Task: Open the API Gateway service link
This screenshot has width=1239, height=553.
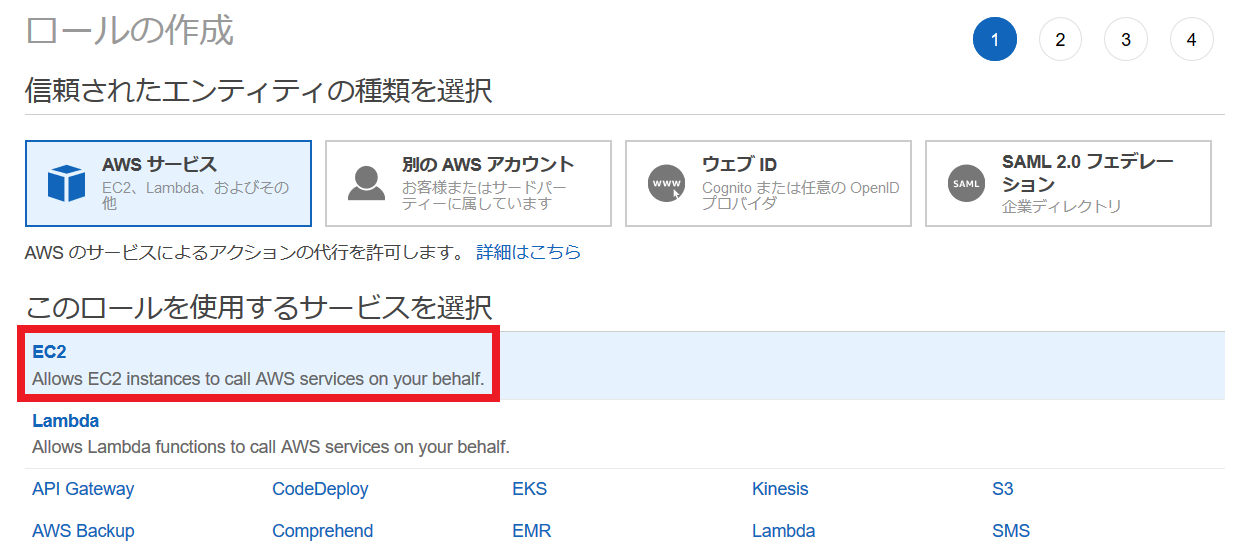Action: click(x=83, y=489)
